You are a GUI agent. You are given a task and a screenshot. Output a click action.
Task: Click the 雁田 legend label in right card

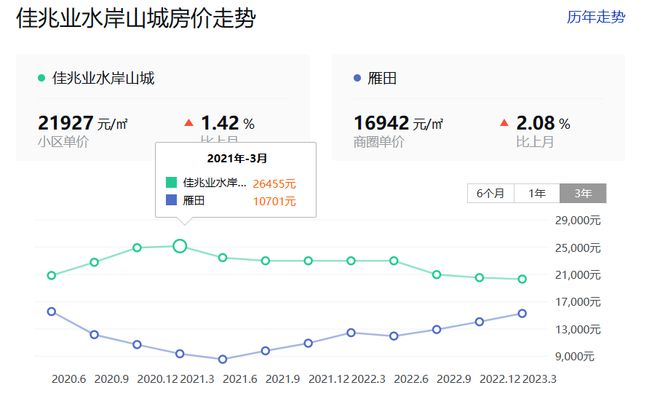pyautogui.click(x=382, y=78)
